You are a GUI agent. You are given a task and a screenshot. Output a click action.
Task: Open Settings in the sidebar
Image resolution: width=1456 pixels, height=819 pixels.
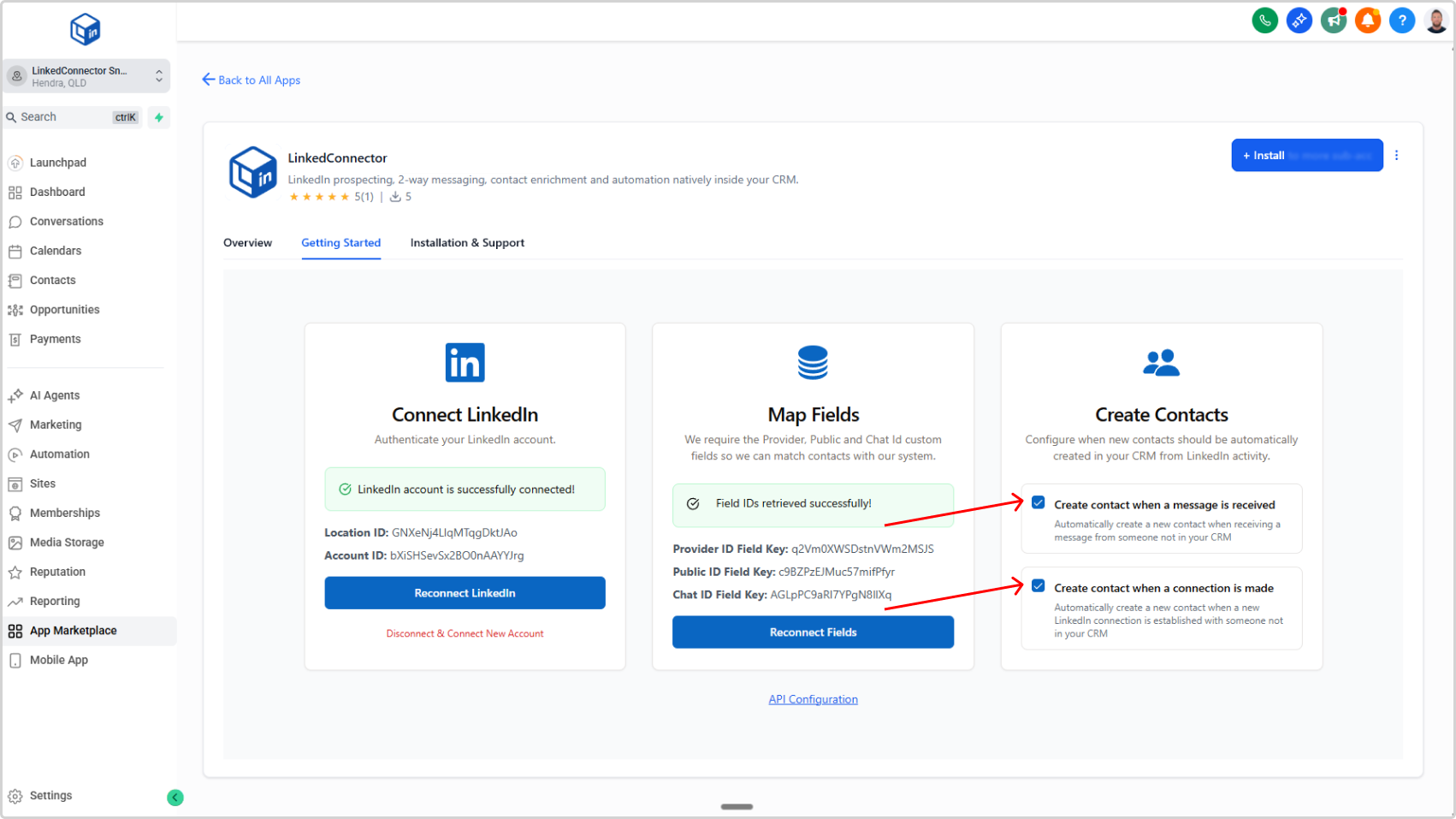(x=50, y=796)
